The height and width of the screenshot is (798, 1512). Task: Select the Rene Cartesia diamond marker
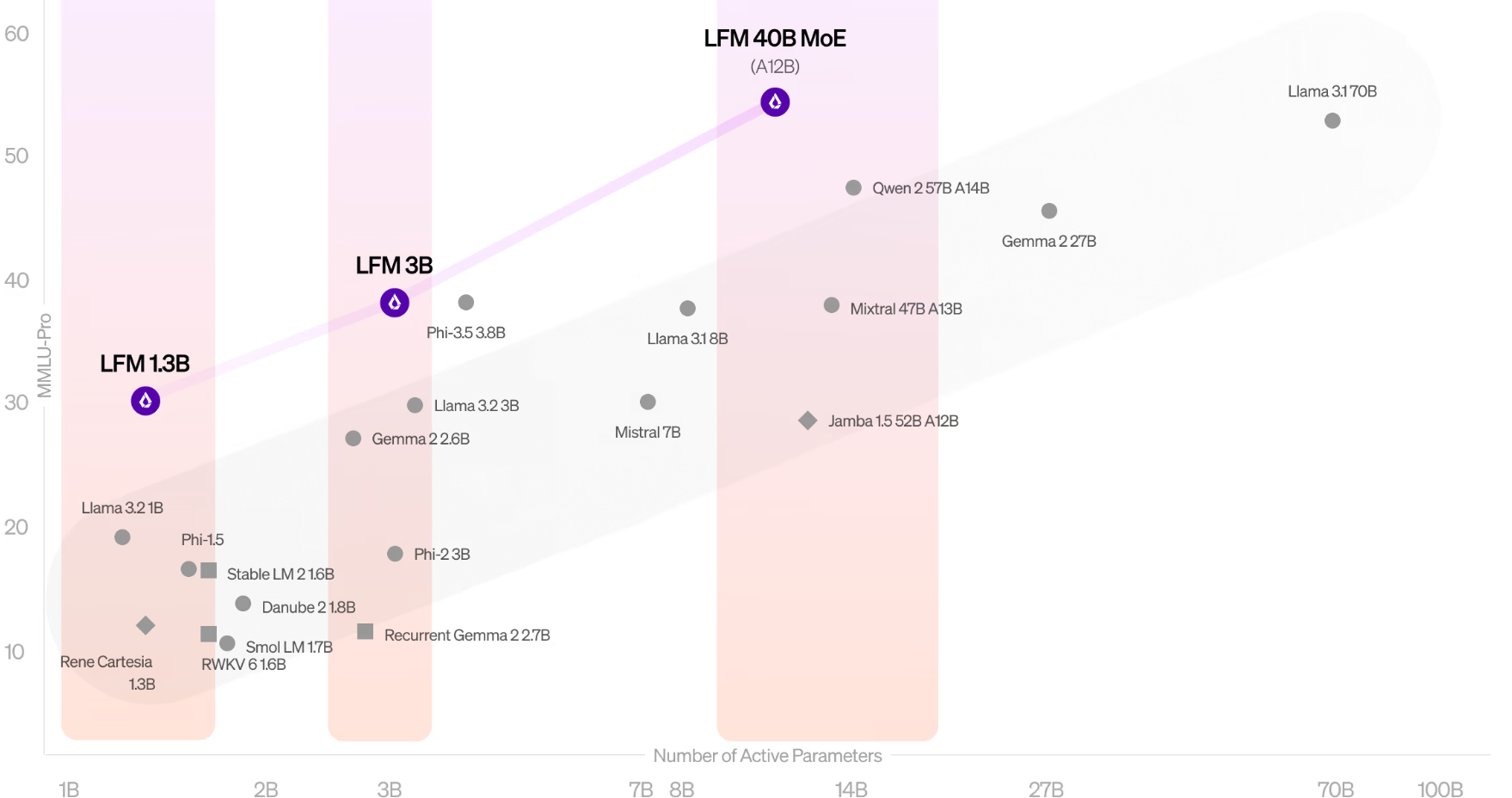pyautogui.click(x=145, y=625)
